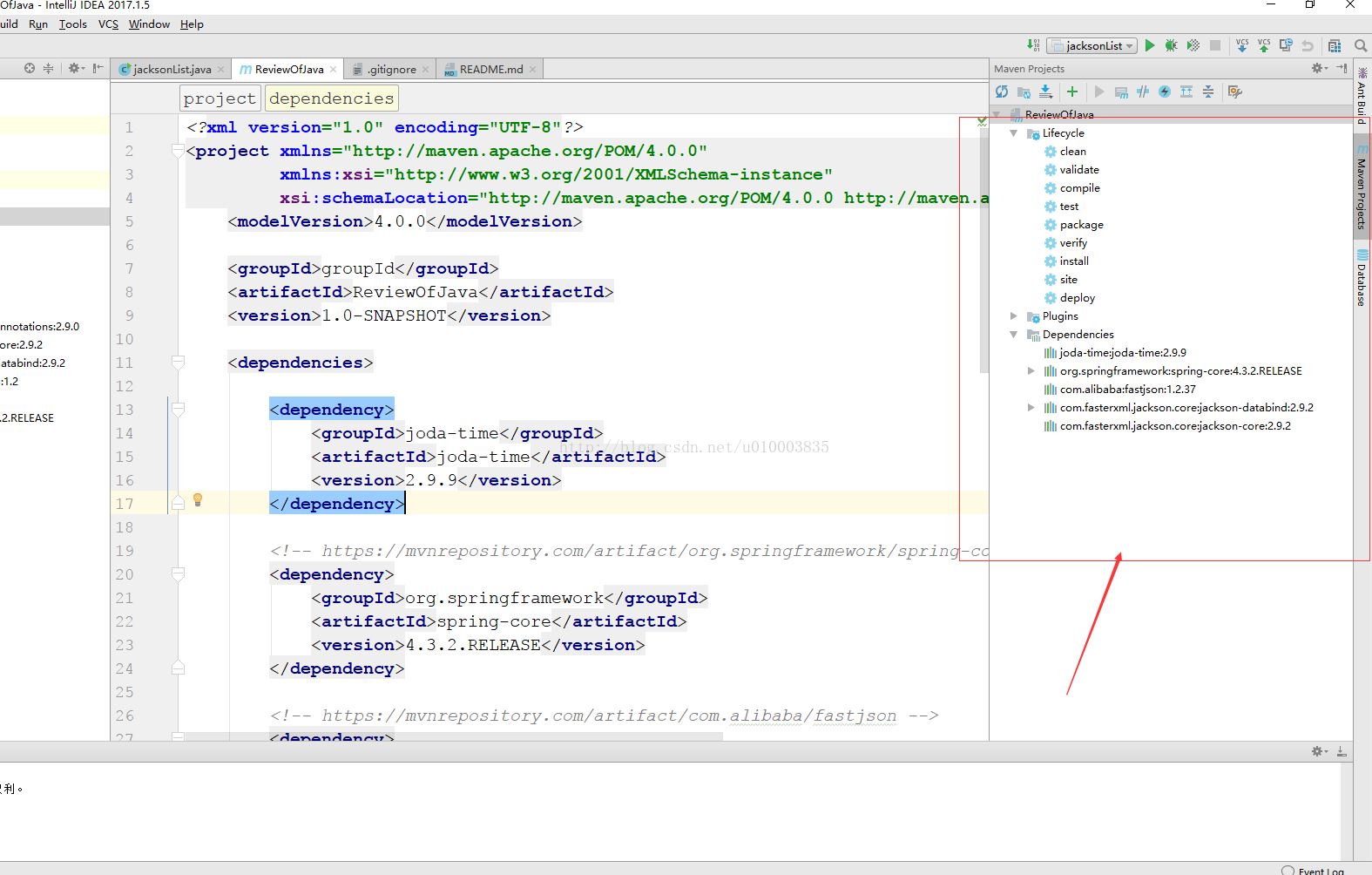The height and width of the screenshot is (875, 1372).
Task: Expand the Plugins tree node
Action: (1013, 316)
